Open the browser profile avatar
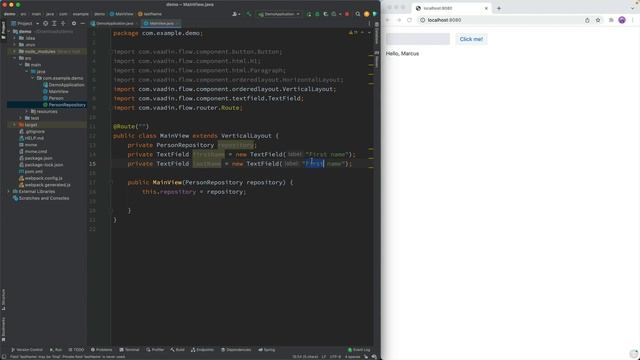The image size is (640, 360). click(622, 20)
